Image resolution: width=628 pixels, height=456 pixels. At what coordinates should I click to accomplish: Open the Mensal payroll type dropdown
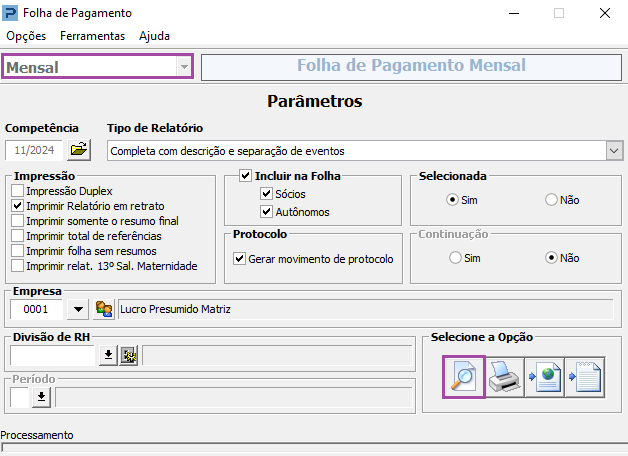184,66
